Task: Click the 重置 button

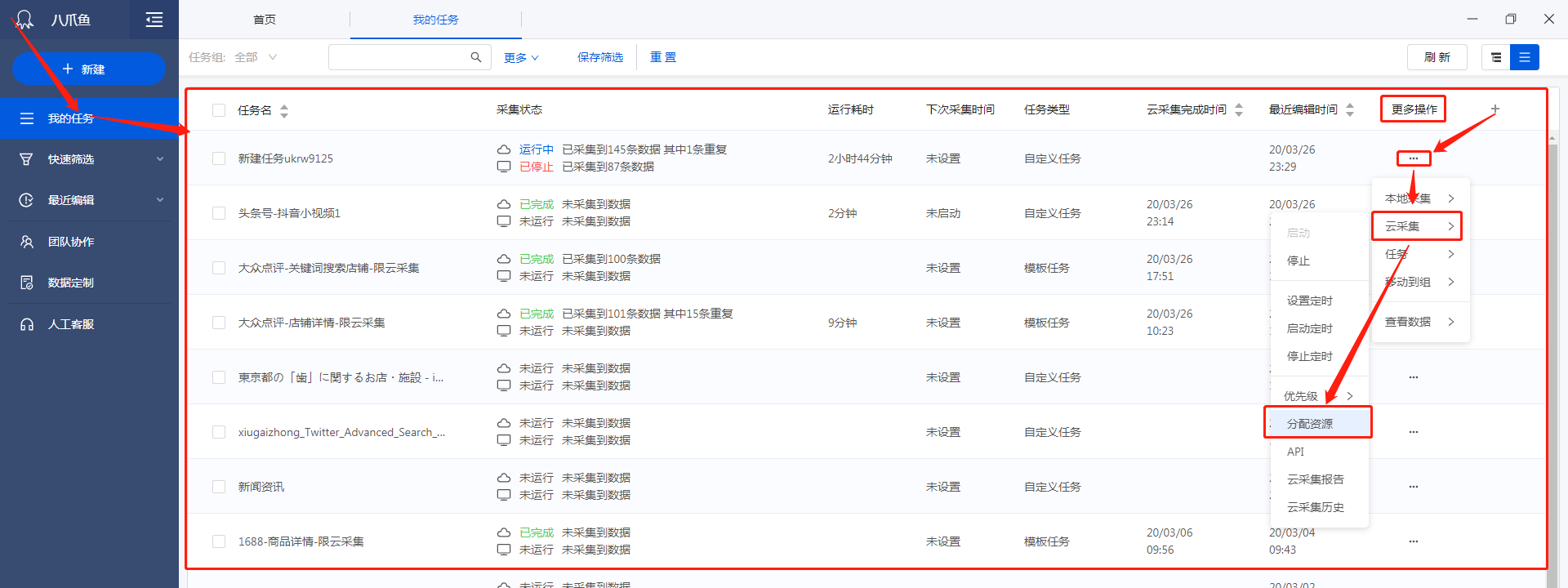Action: pos(663,57)
